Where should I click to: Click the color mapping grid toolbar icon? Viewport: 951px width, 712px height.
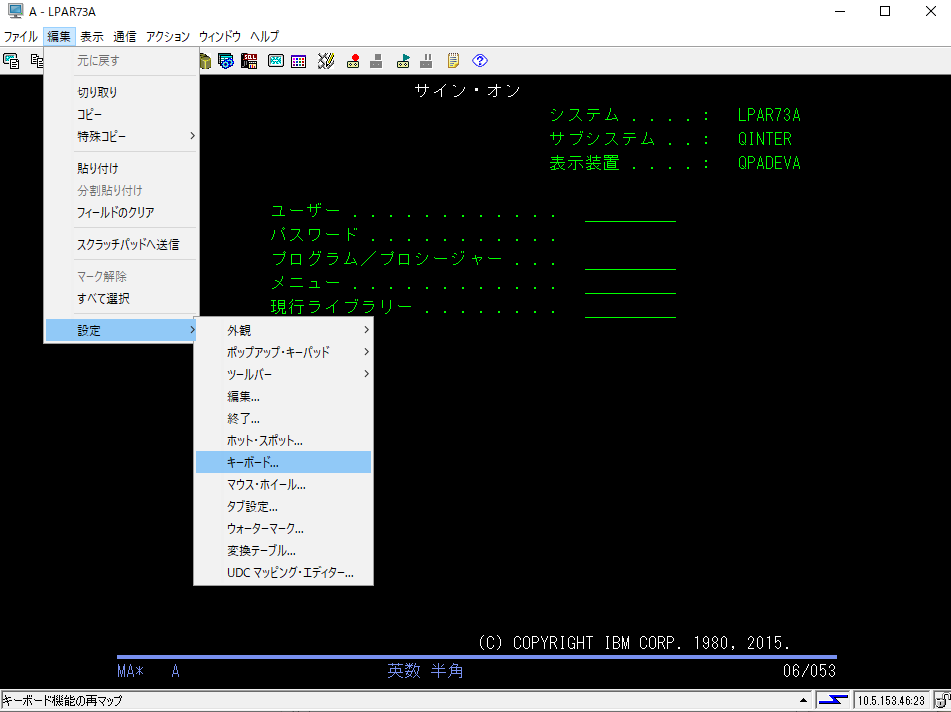coord(298,61)
